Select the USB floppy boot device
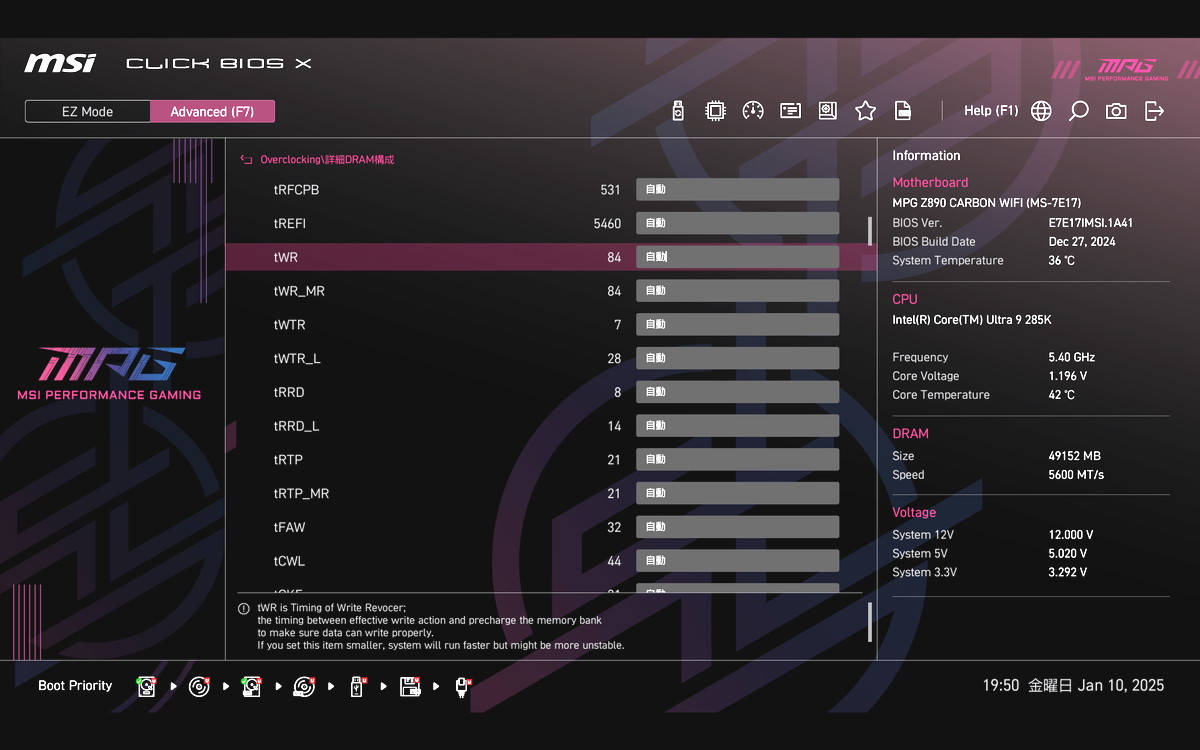 (410, 686)
